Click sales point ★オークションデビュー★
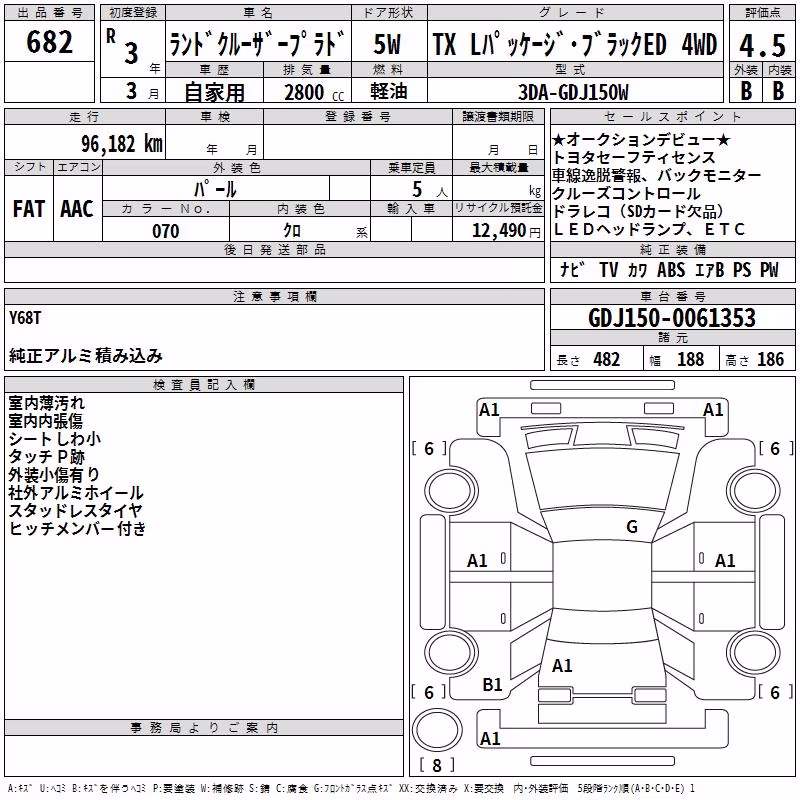 [642, 139]
